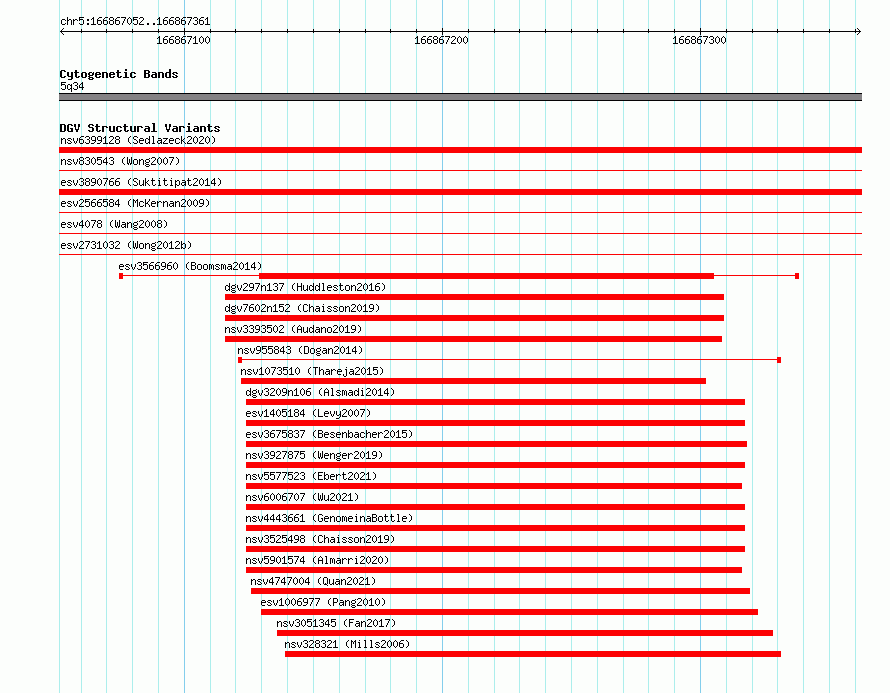890x693 pixels.
Task: Click the red bar under nsv6006707 (Wu2021)
Action: pyautogui.click(x=496, y=507)
